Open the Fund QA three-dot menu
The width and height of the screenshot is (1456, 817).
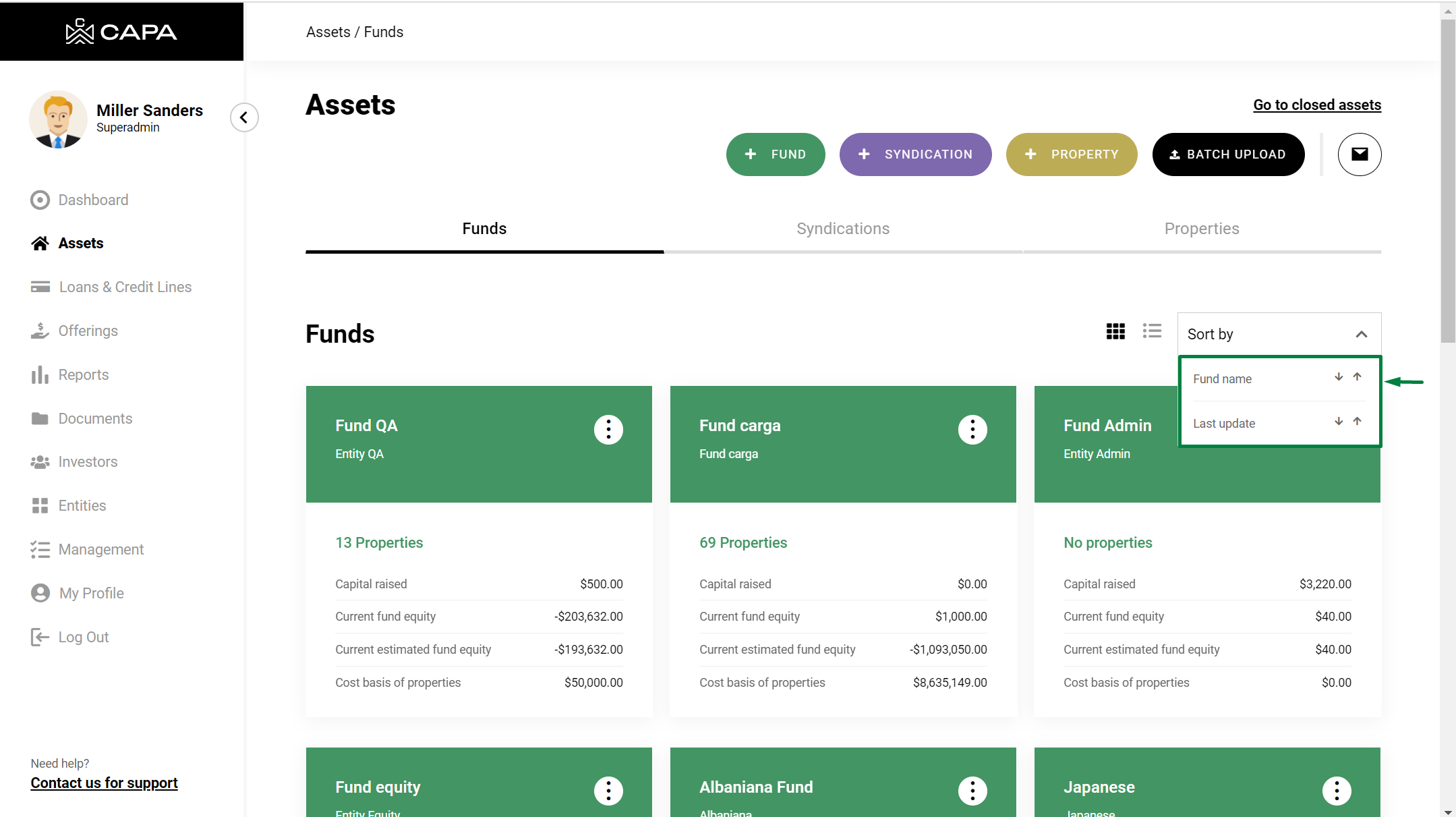(x=608, y=429)
